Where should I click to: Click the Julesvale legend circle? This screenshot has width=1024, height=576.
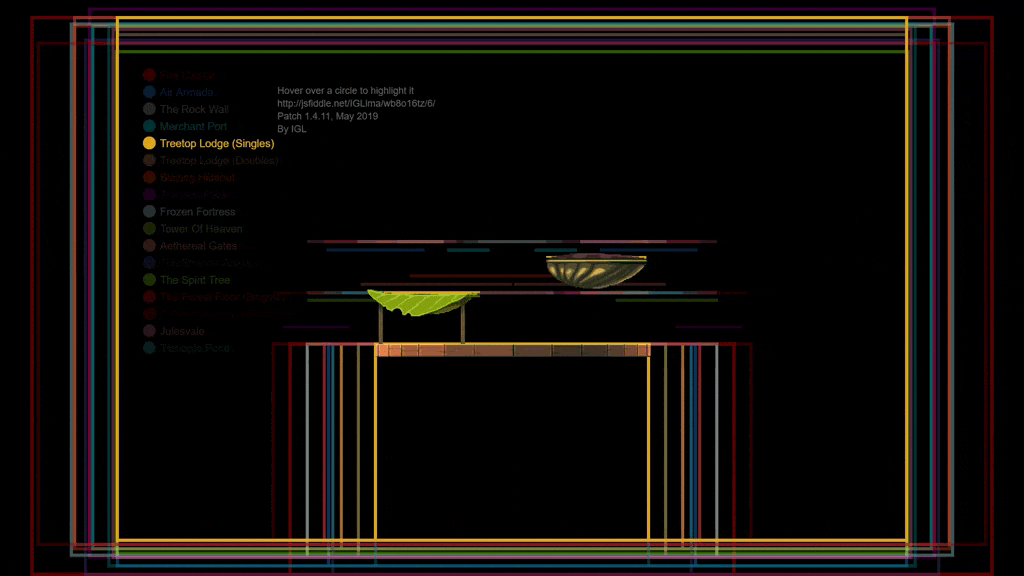tap(149, 331)
